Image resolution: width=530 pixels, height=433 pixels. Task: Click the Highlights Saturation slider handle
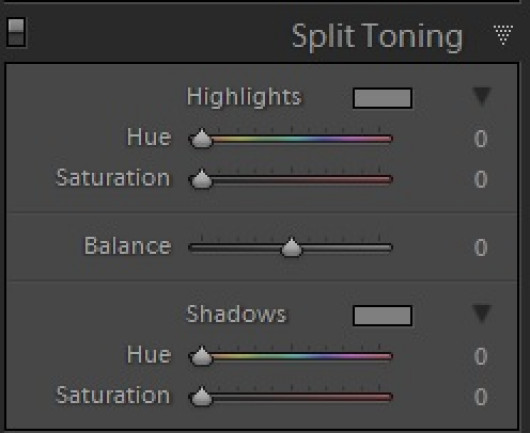[x=201, y=179]
